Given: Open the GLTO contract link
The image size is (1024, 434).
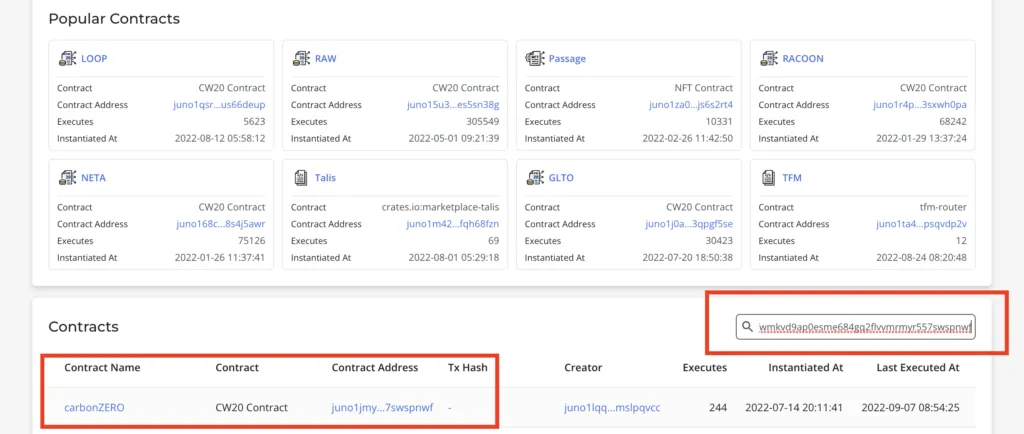Looking at the screenshot, I should pos(561,178).
